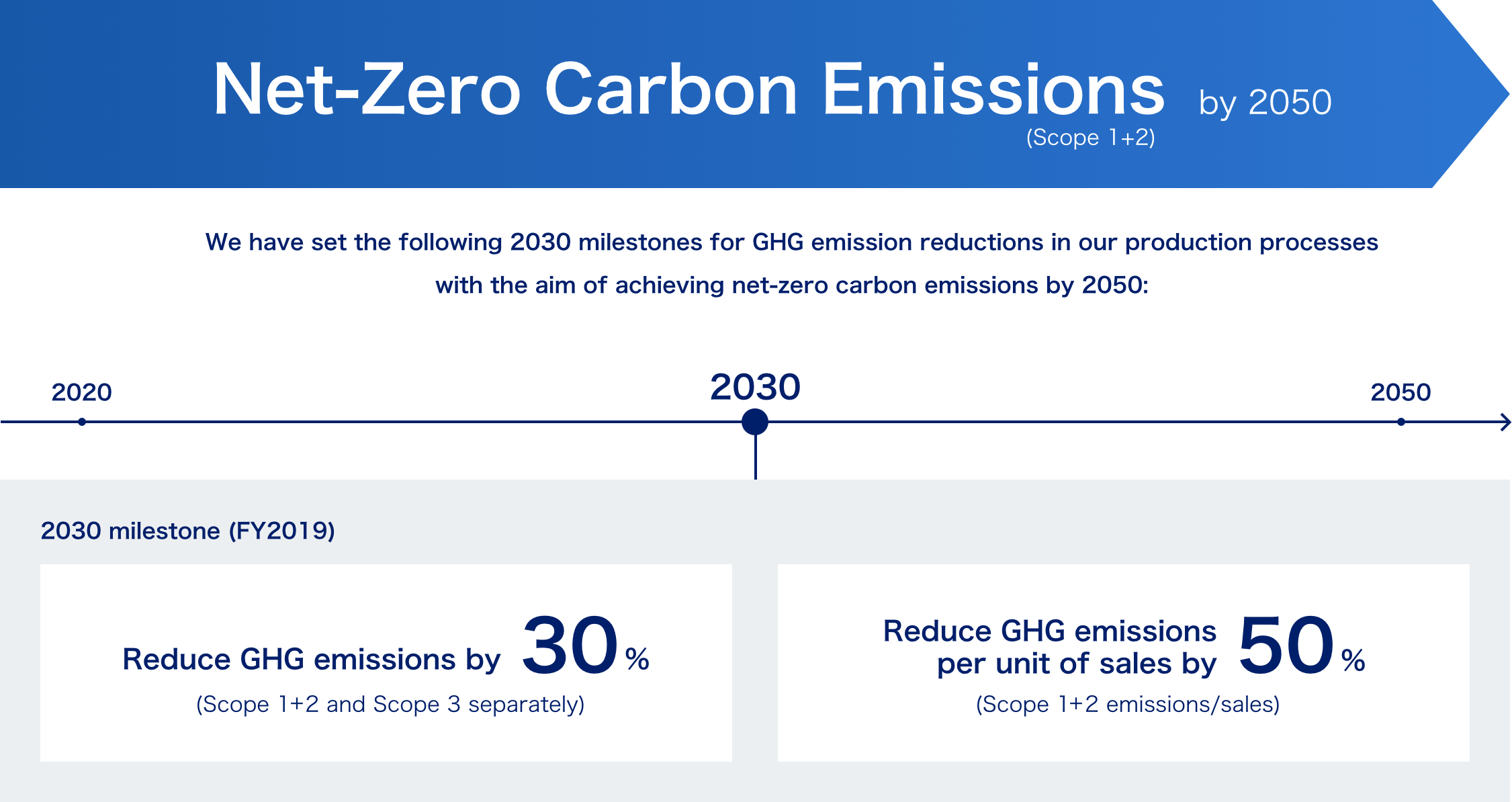
Task: Click the intro sentence about 2030 milestones
Action: click(792, 264)
